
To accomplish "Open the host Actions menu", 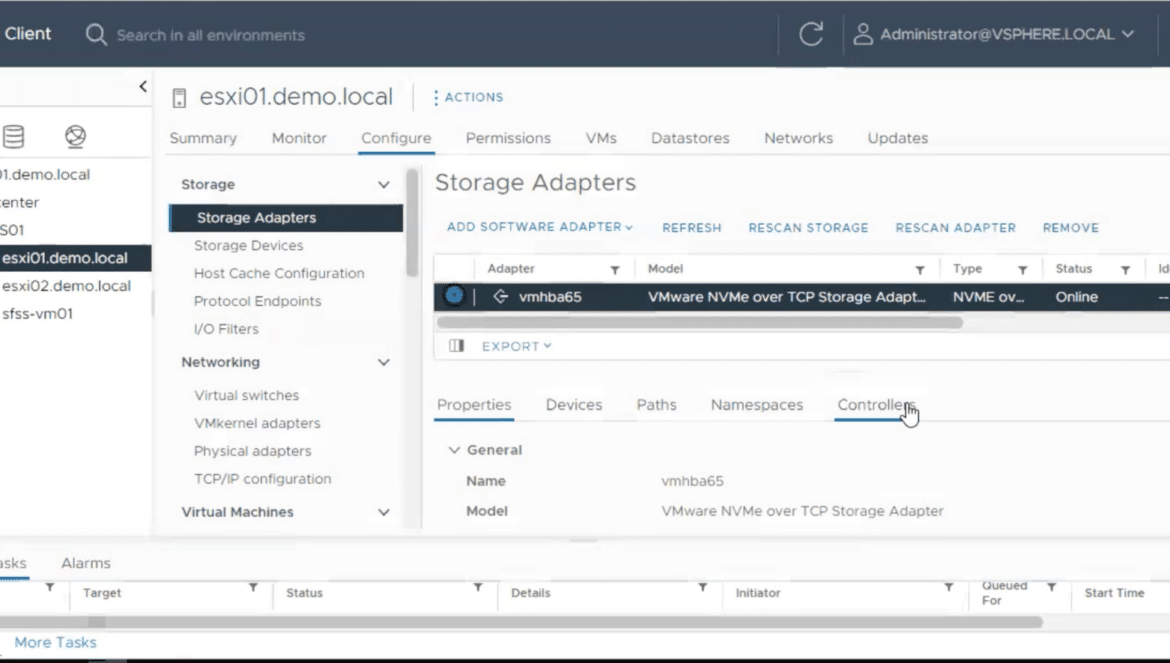I will (x=469, y=97).
